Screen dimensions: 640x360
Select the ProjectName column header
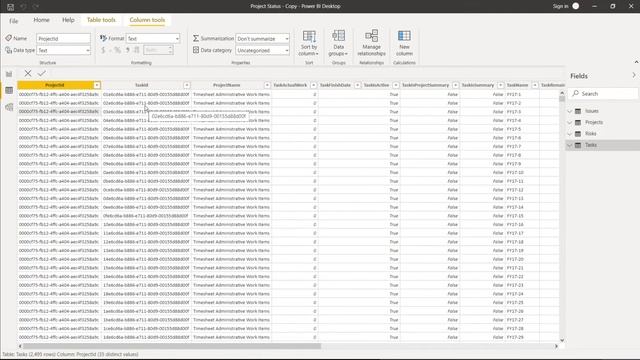(x=227, y=85)
